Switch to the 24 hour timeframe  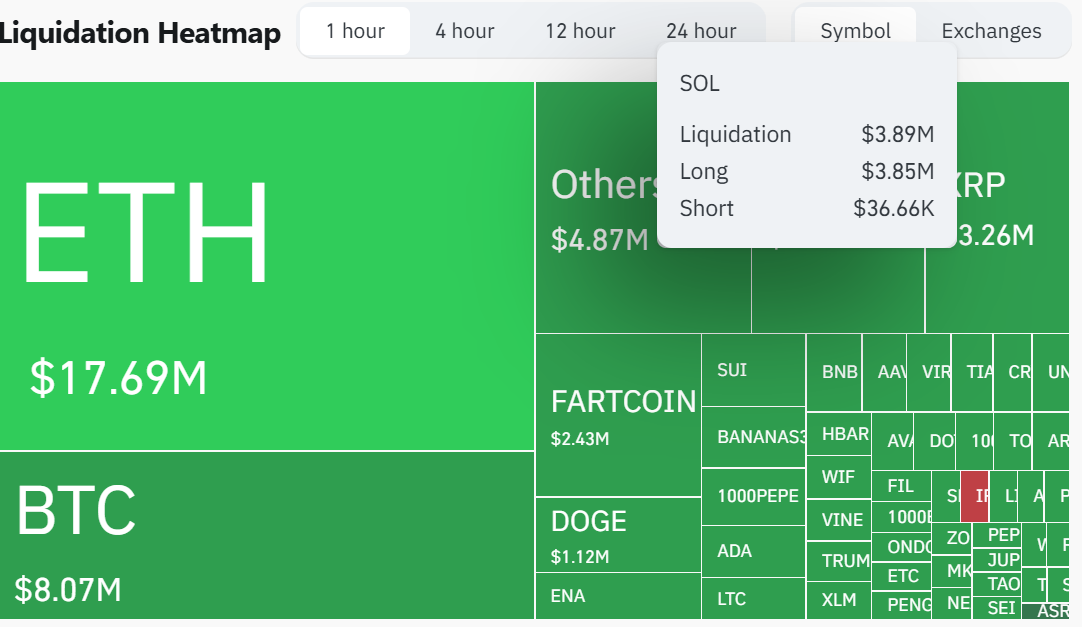click(x=701, y=31)
